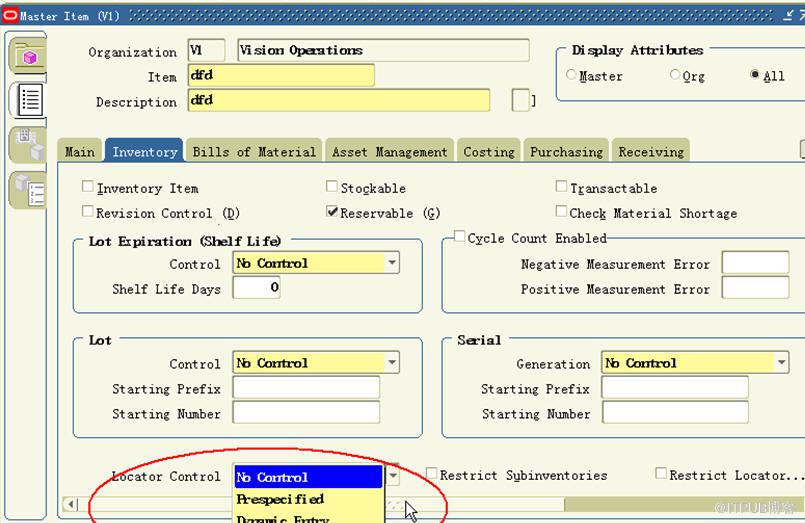Click the Serial Starting Number field

coord(675,412)
